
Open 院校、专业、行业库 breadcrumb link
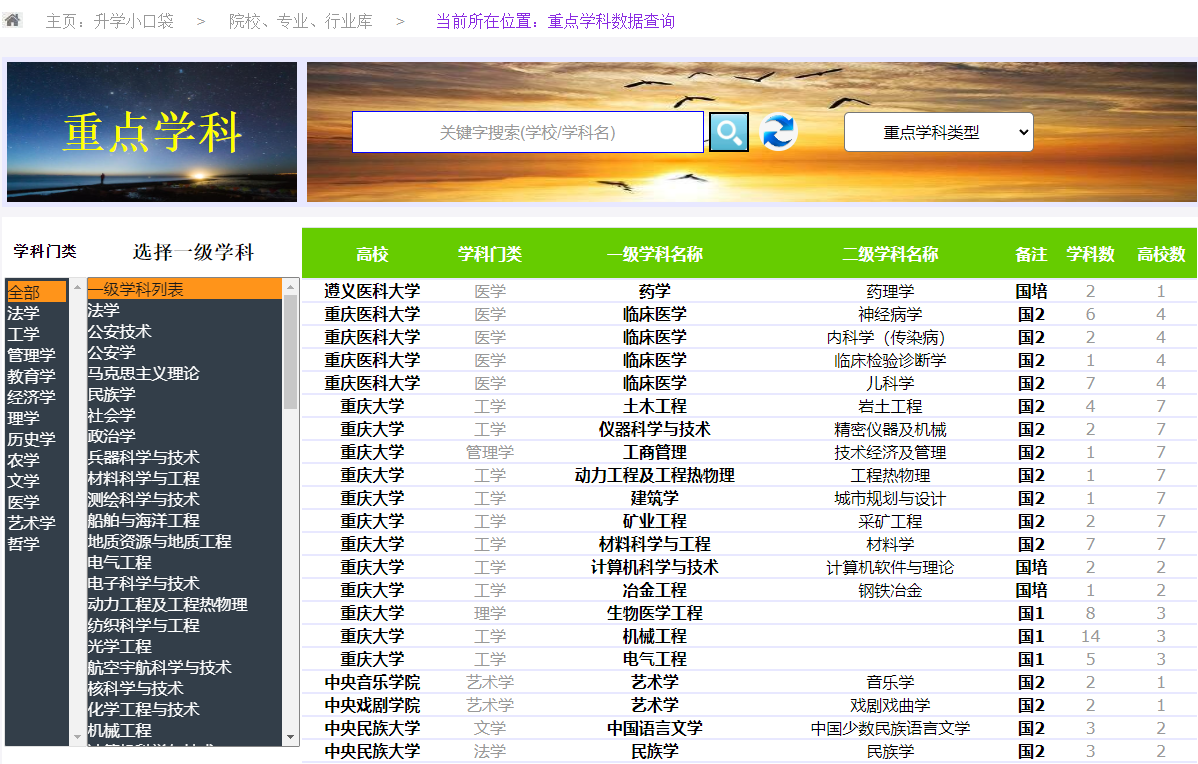point(300,21)
